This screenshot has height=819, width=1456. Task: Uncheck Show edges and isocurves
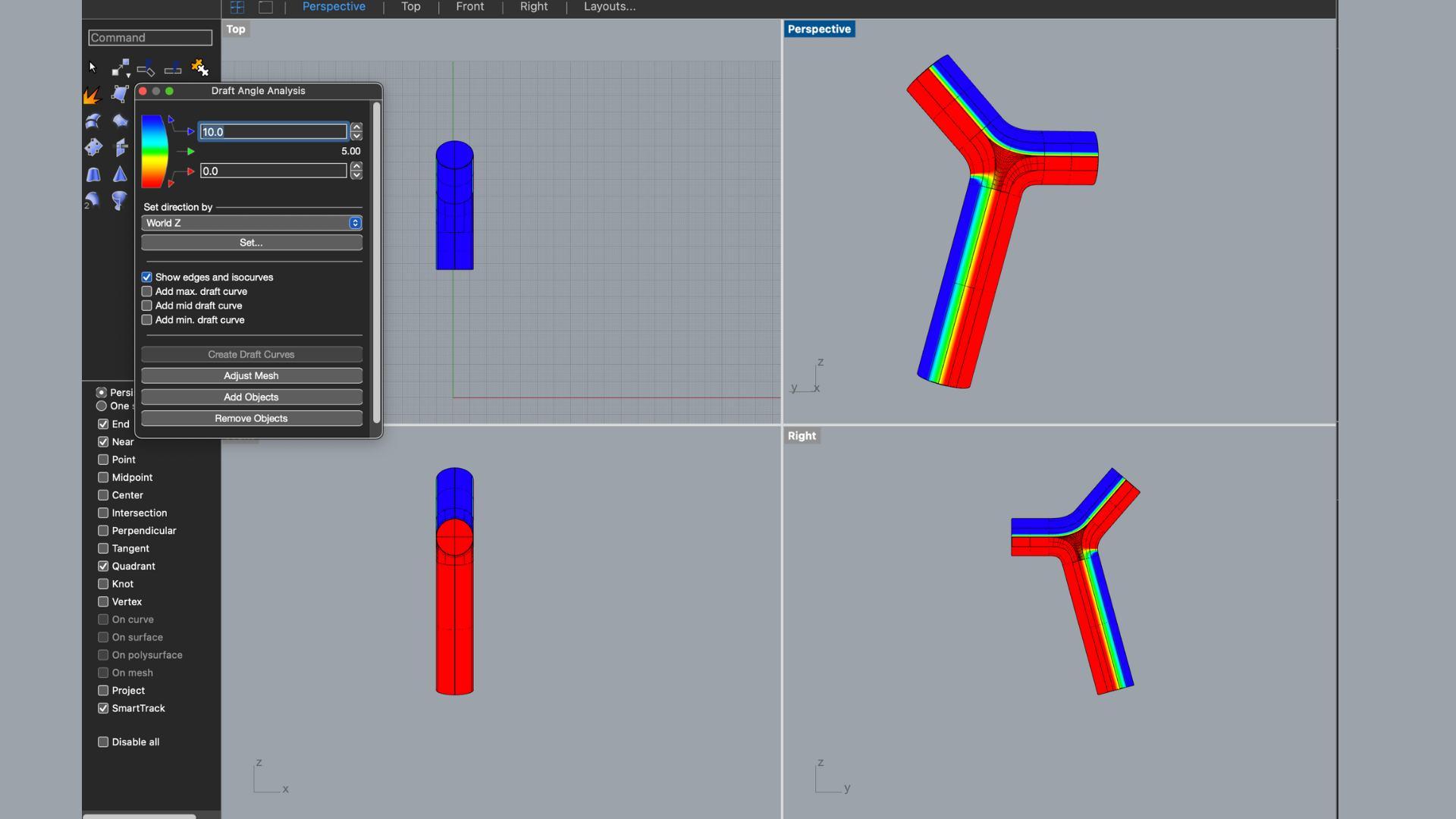tap(147, 278)
